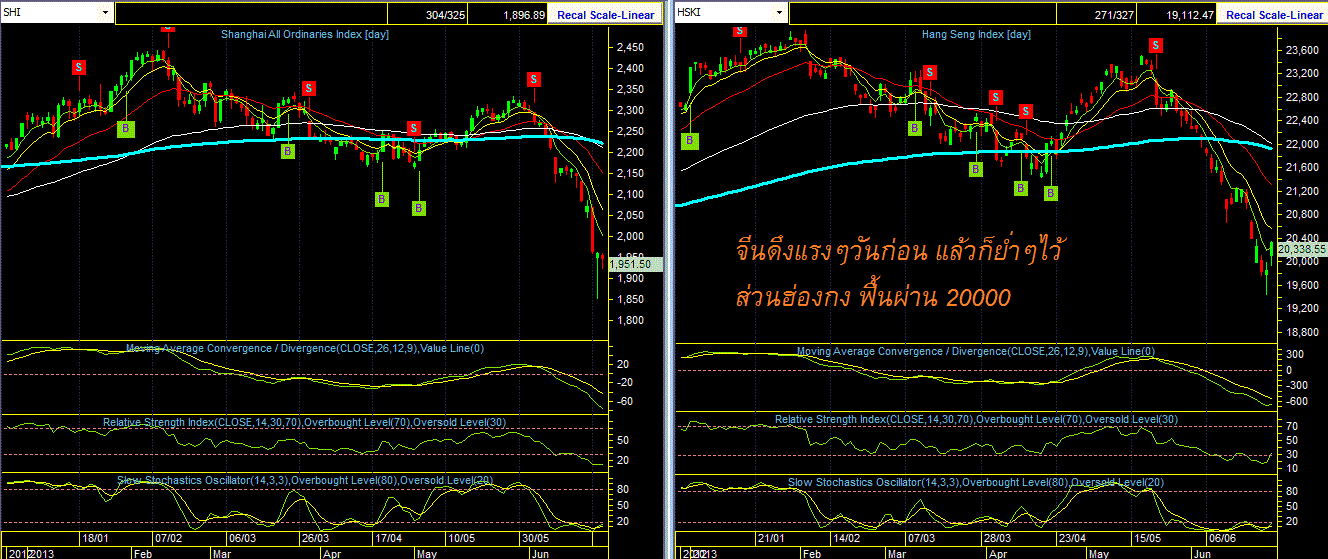This screenshot has height=559, width=1328.
Task: Click the 07/02 date label on Shanghai axis
Action: tap(168, 537)
